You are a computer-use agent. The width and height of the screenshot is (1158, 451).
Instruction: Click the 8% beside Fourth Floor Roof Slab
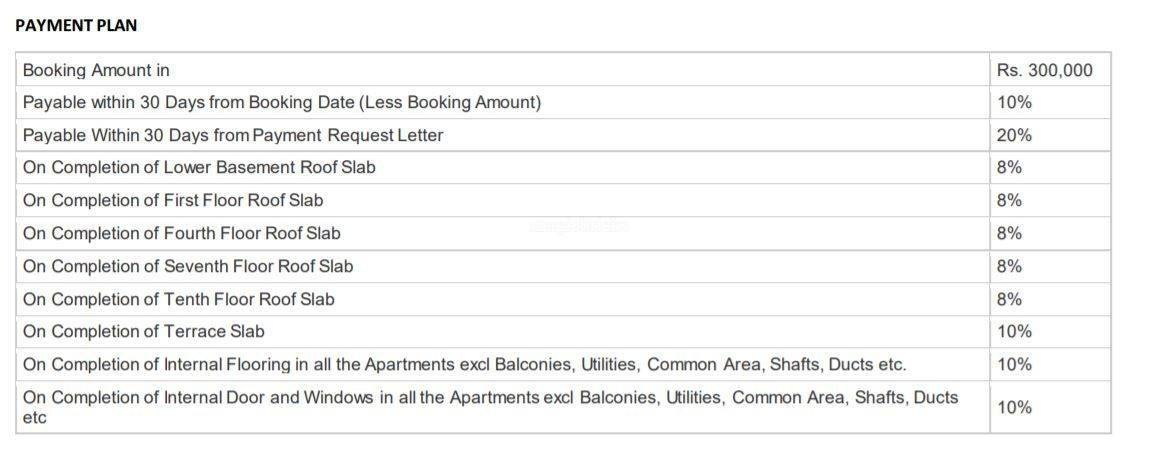coord(1009,233)
